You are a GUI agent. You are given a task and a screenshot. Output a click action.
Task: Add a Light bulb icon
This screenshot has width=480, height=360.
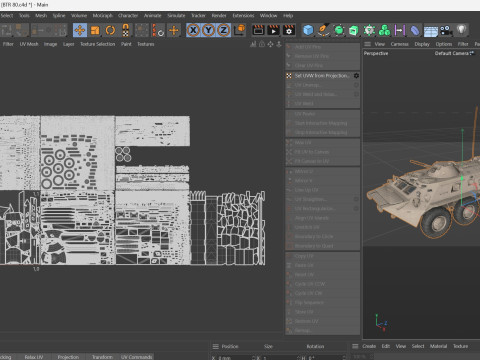point(461,30)
